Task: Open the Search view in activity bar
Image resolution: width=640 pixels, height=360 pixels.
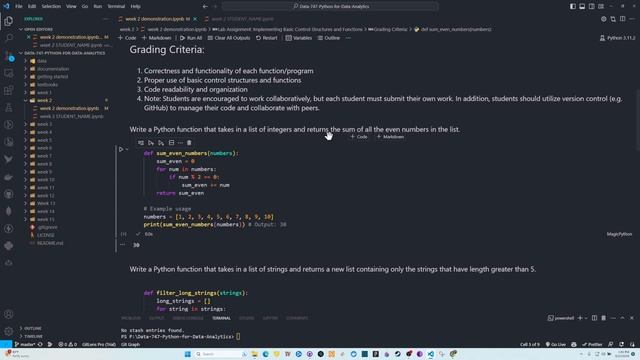Action: point(9,38)
